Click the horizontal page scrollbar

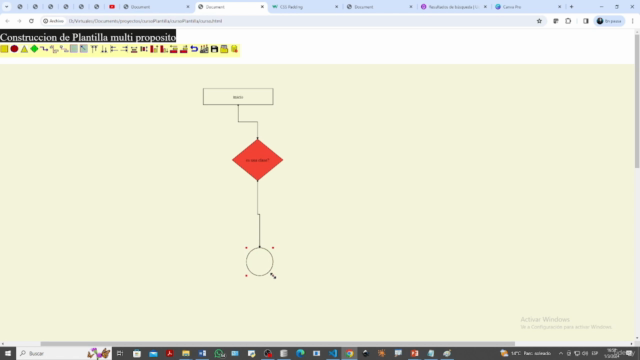[x=278, y=344]
